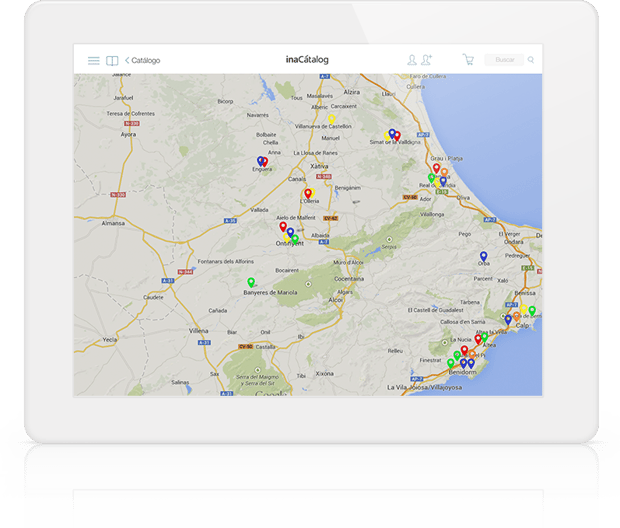Select orange pin above Benidorm

pos(472,354)
